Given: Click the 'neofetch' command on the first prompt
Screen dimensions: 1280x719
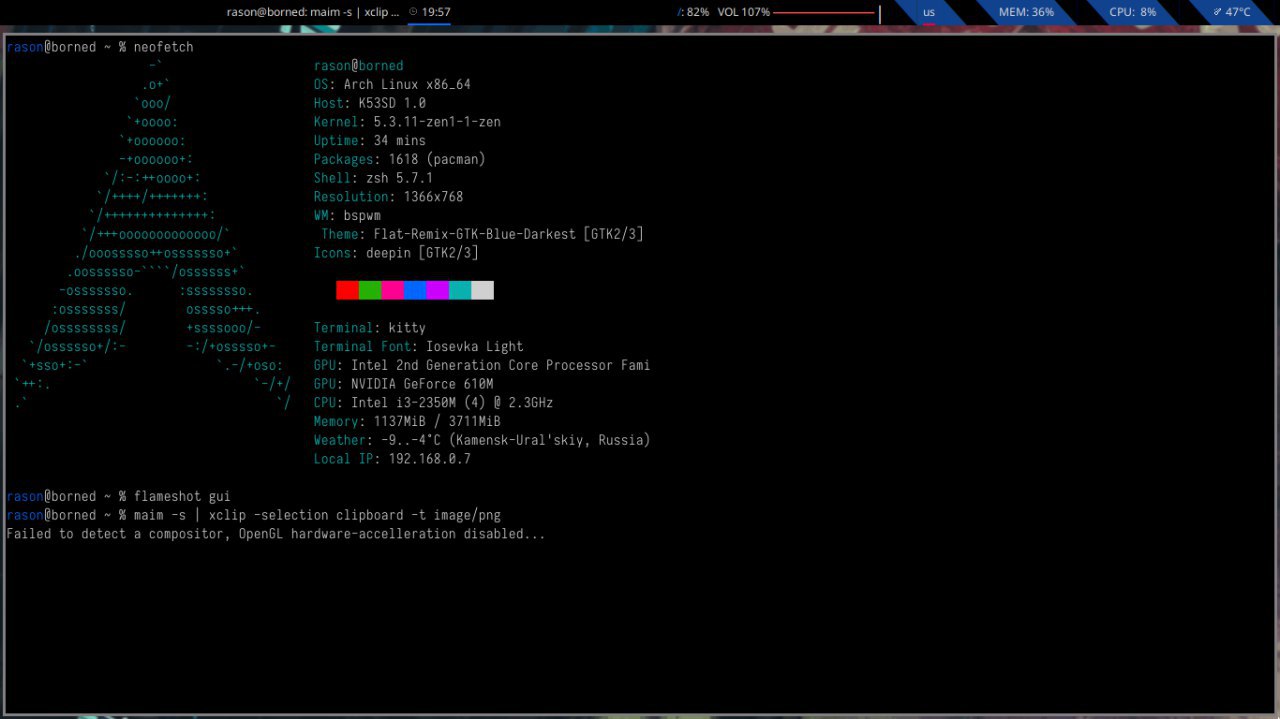Looking at the screenshot, I should pos(164,47).
